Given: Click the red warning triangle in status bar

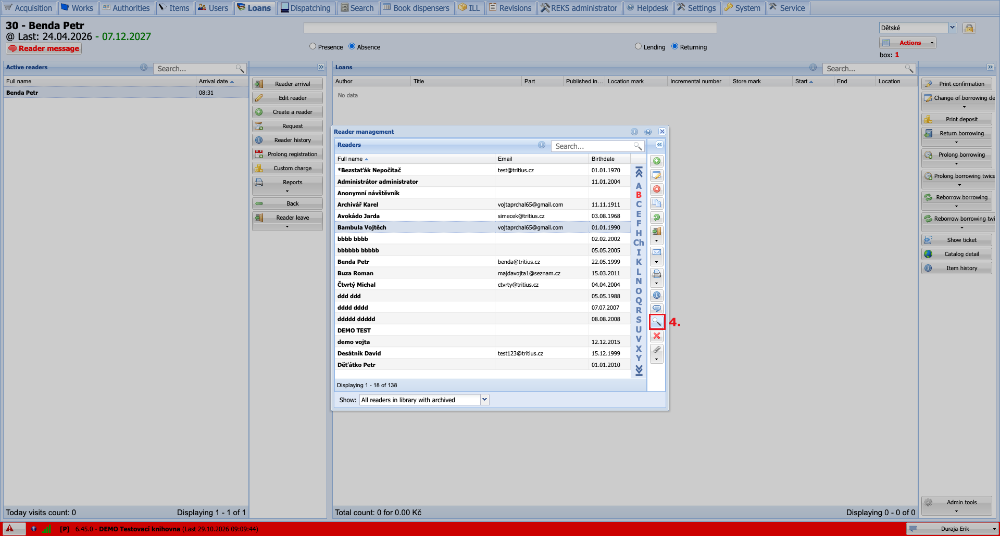Looking at the screenshot, I should pos(11,529).
